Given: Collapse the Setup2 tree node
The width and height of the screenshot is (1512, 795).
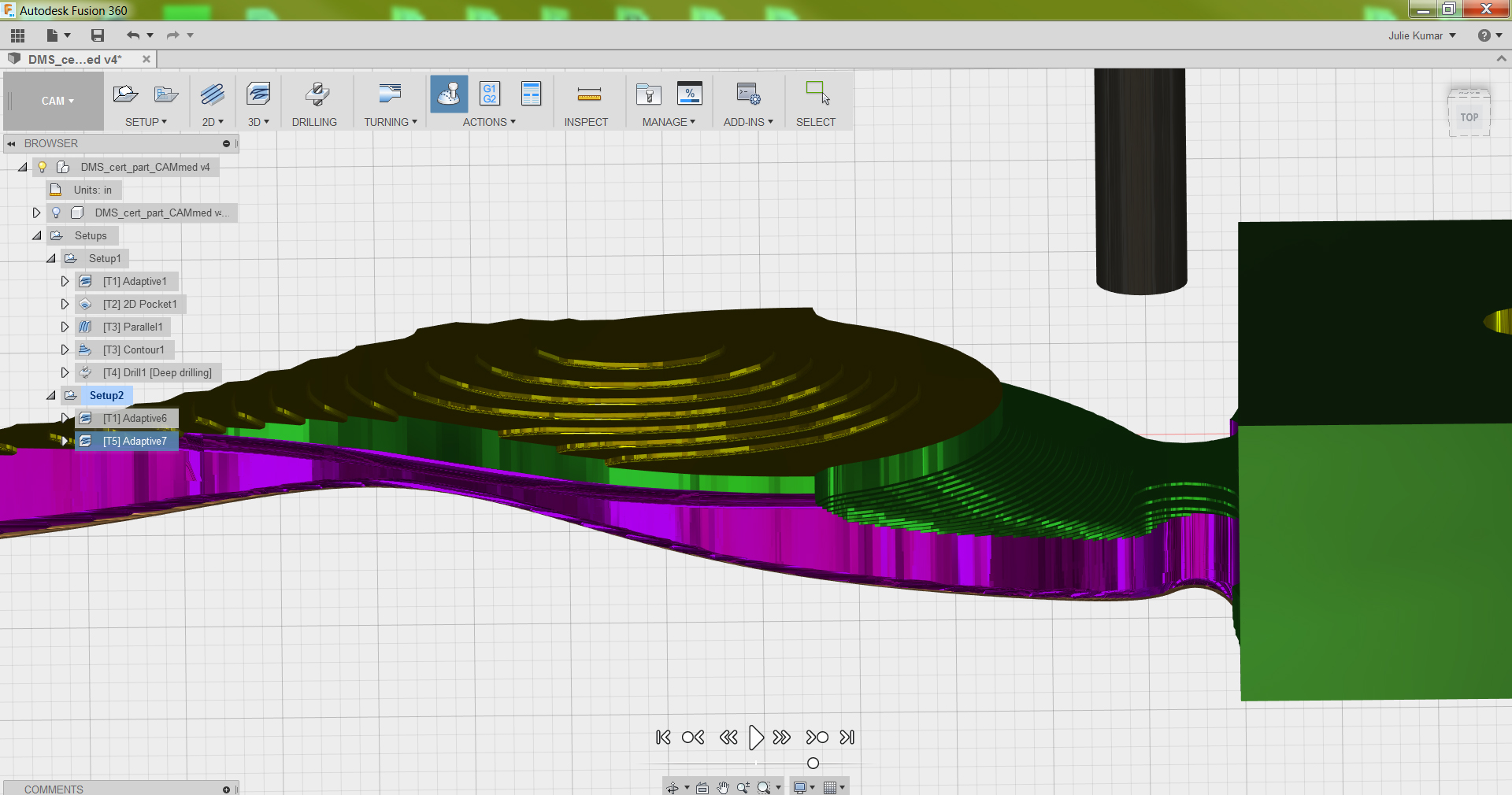Looking at the screenshot, I should (x=51, y=395).
